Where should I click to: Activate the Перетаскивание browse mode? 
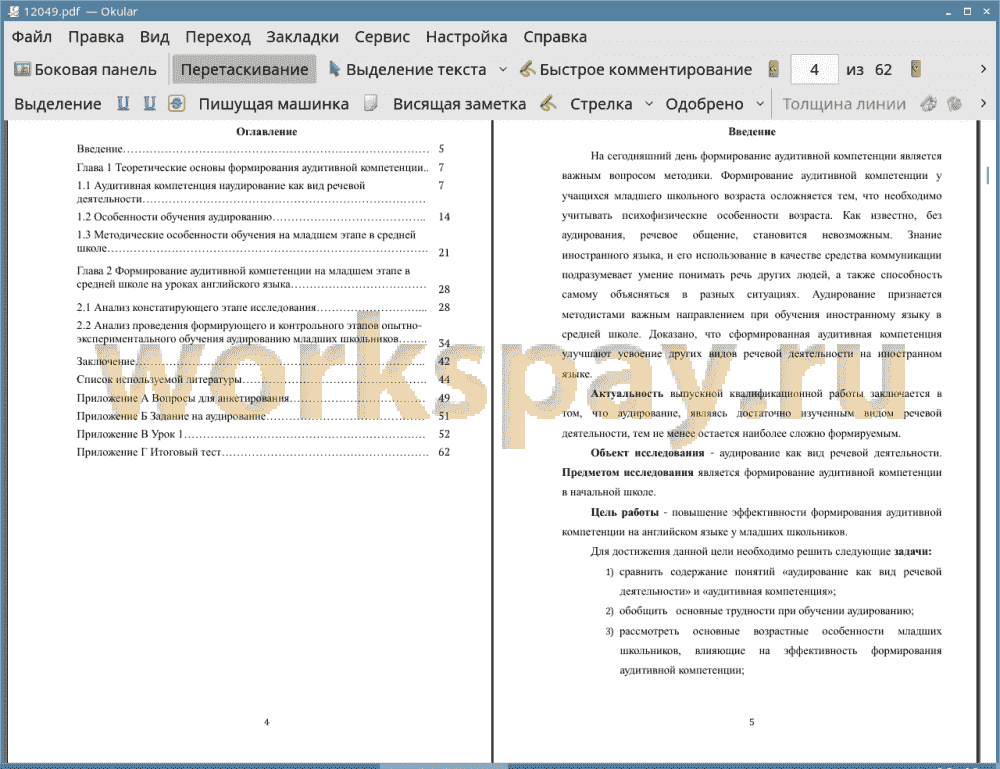244,70
